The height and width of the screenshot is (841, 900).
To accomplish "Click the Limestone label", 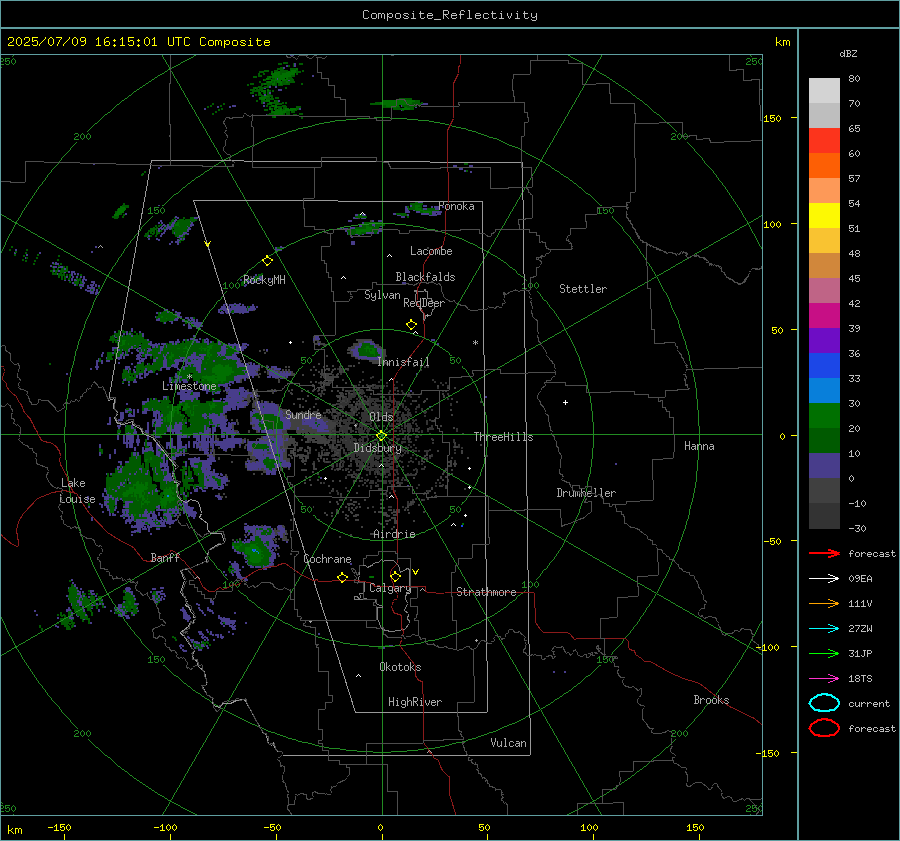I will click(189, 386).
